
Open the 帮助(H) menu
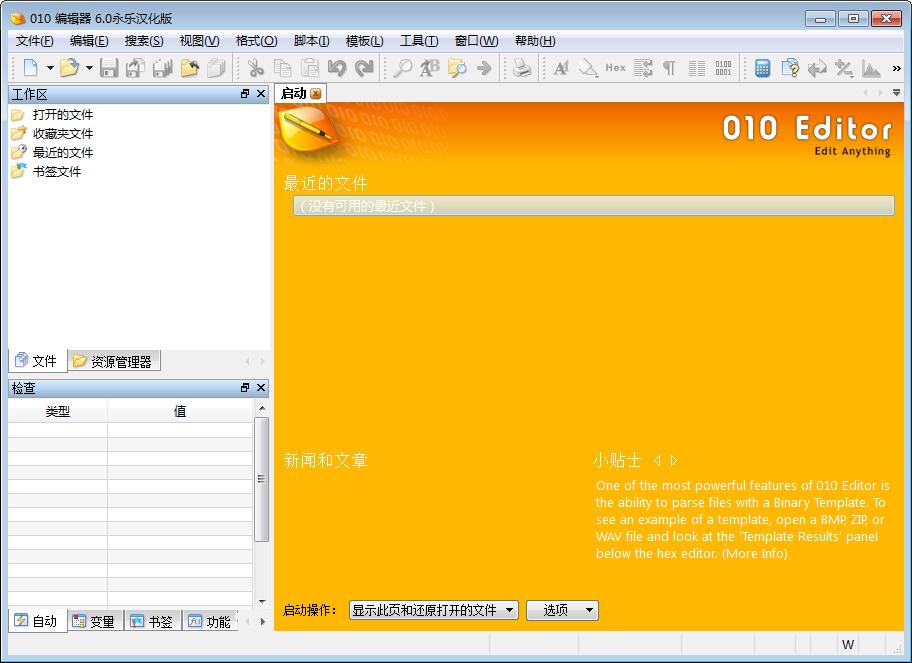pos(535,41)
